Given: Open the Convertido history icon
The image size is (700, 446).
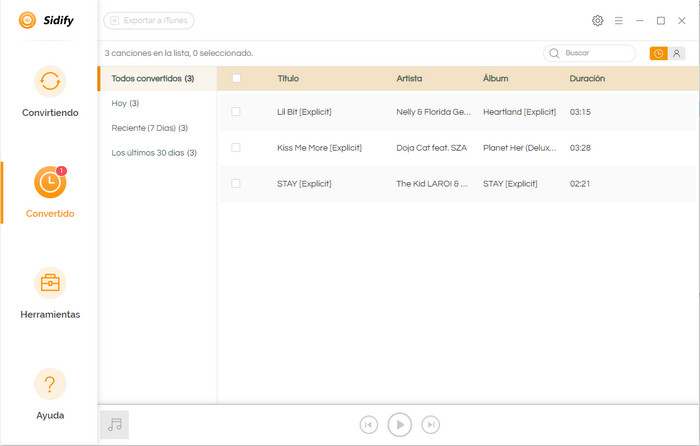Looking at the screenshot, I should click(x=50, y=182).
